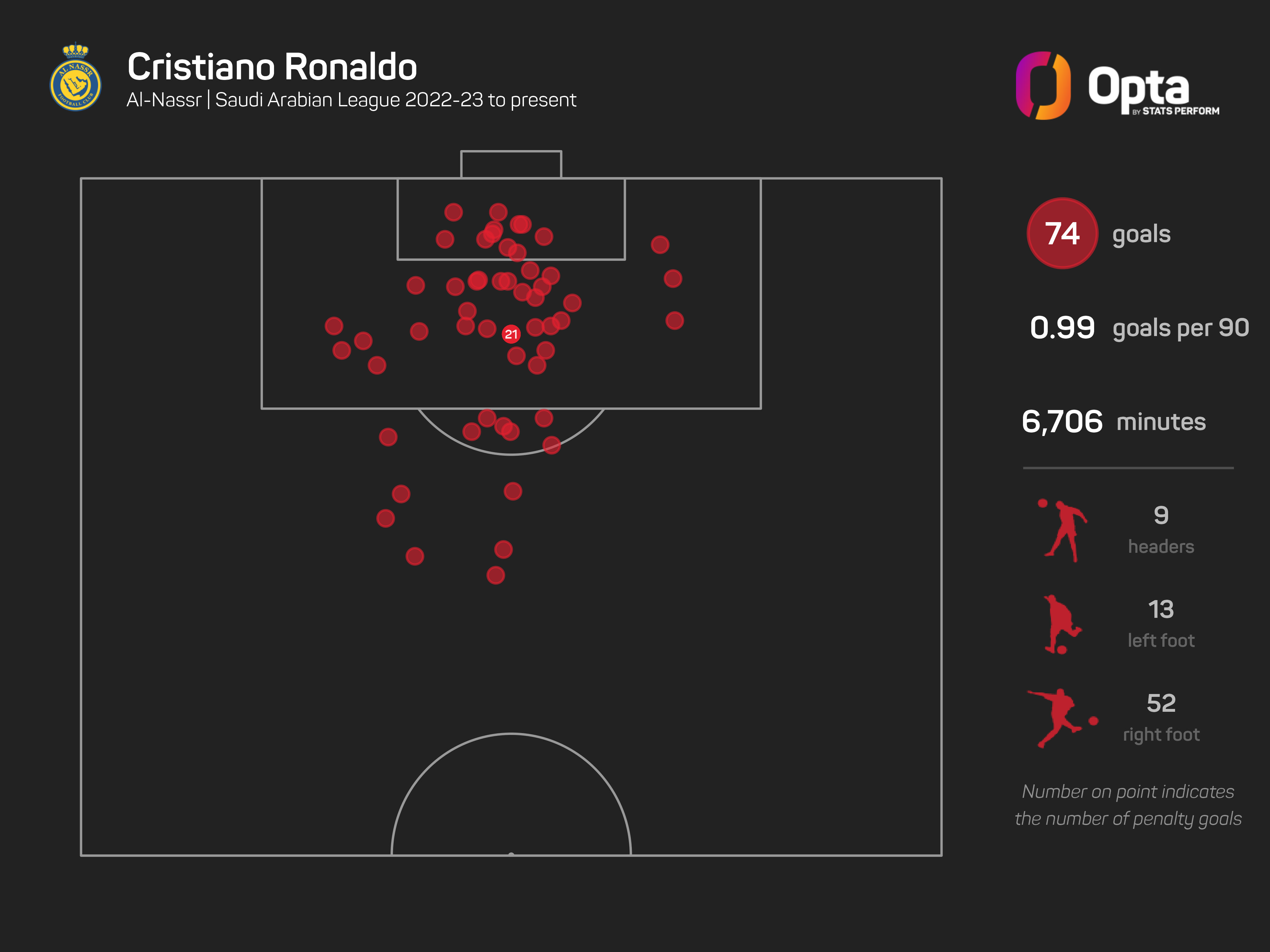This screenshot has height=952, width=1270.
Task: Click the penalty goals footnote text
Action: pos(1128,805)
